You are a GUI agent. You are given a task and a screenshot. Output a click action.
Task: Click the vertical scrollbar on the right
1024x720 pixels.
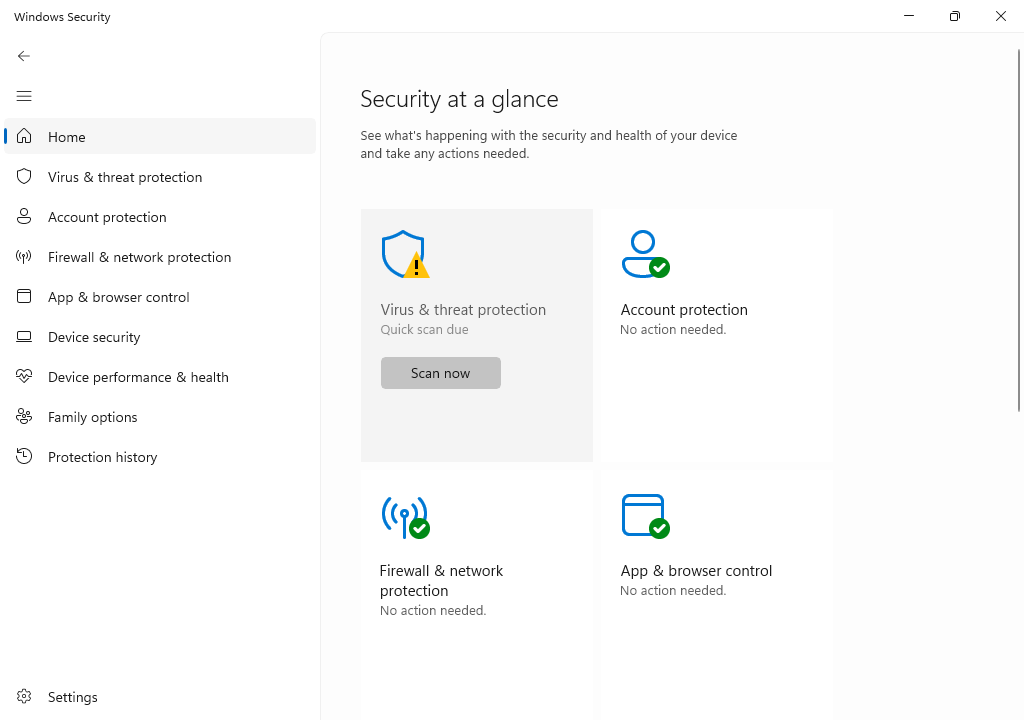[x=1019, y=230]
